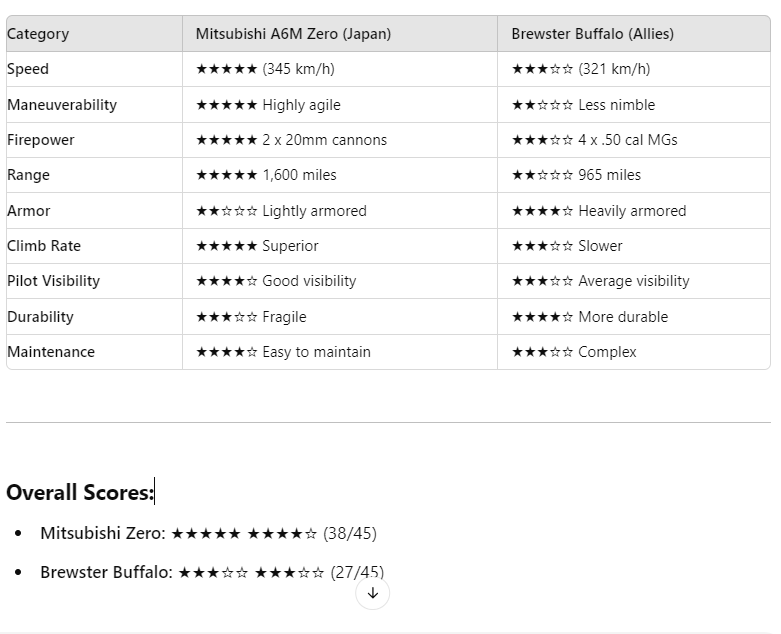Viewport: 781px width, 634px height.
Task: Click the Zero's 345 km/h speed cell
Action: [340, 69]
